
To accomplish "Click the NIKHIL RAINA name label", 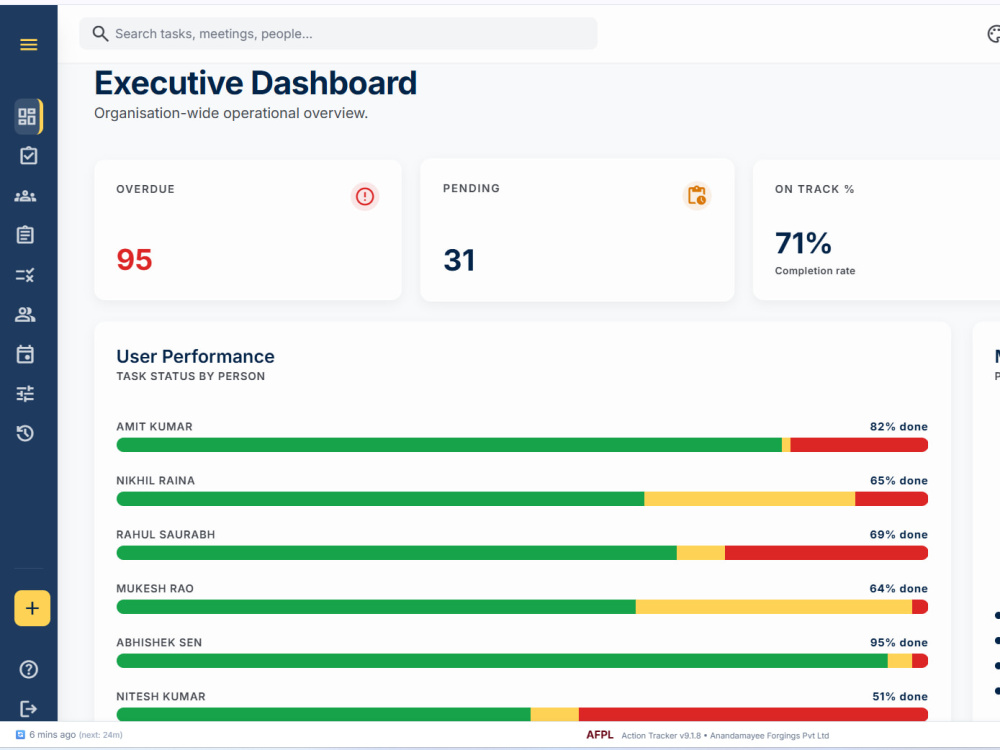I will pos(156,481).
